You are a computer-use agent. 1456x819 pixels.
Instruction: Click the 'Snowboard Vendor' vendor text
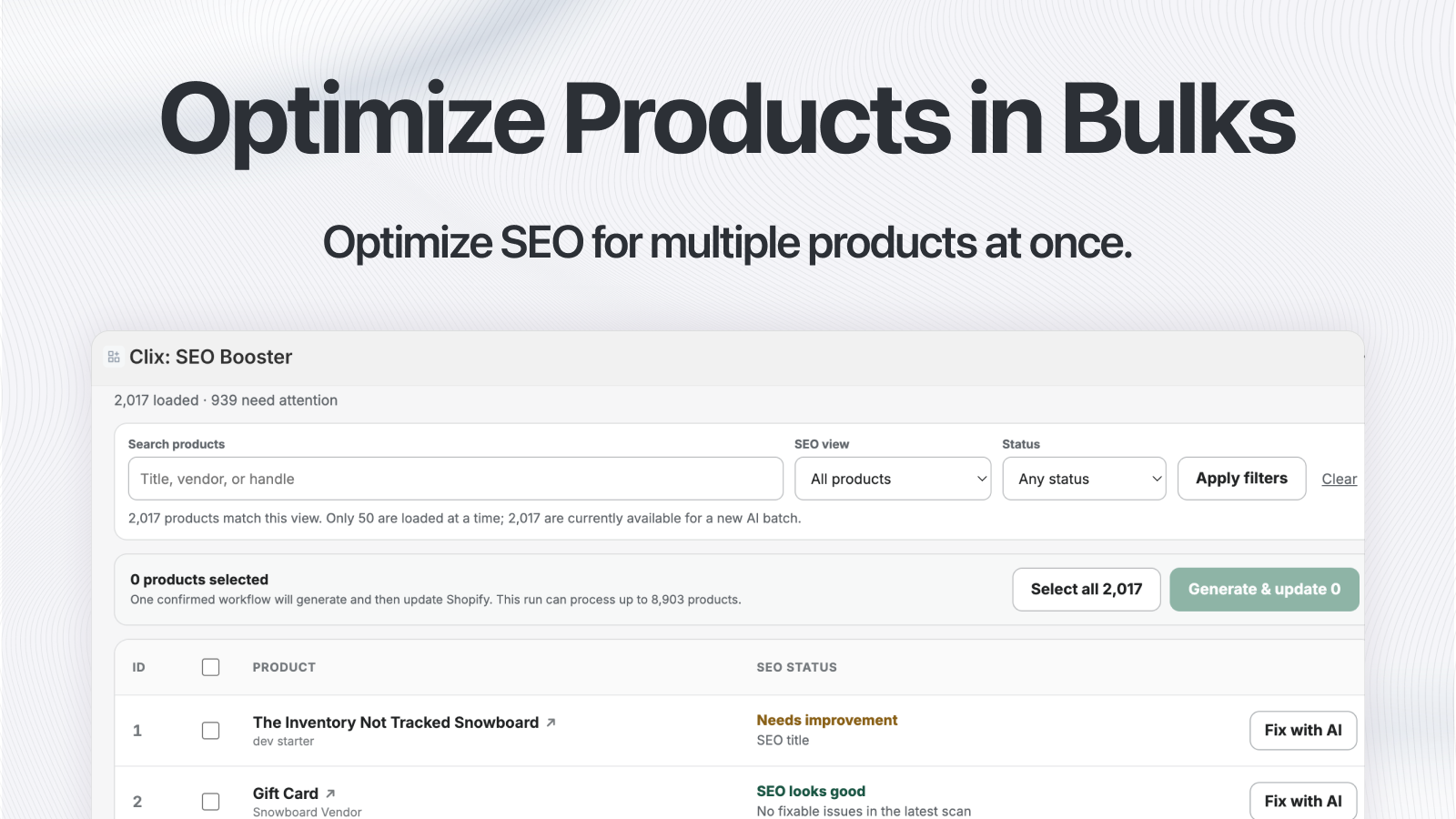pos(308,812)
